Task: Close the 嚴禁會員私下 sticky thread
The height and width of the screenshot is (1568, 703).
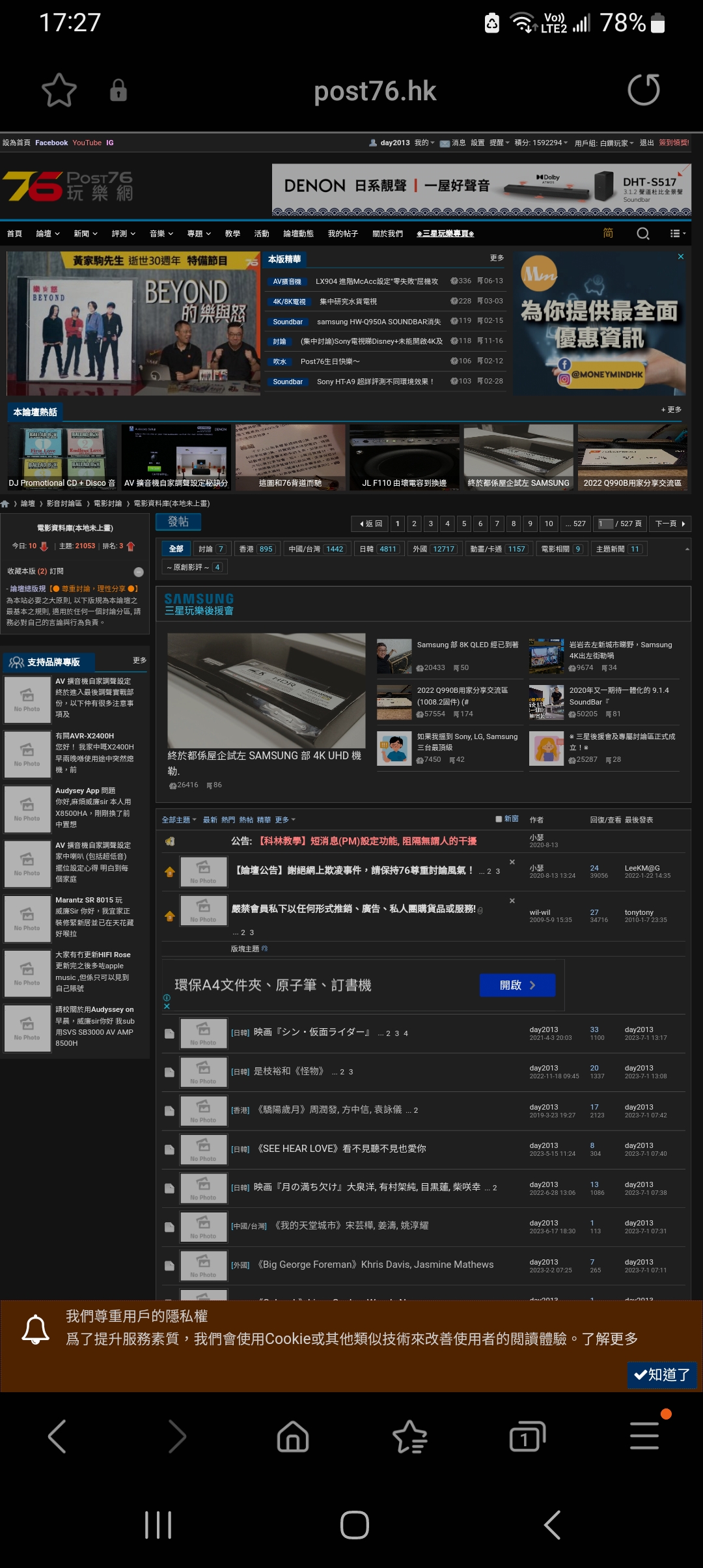Action: pyautogui.click(x=512, y=901)
